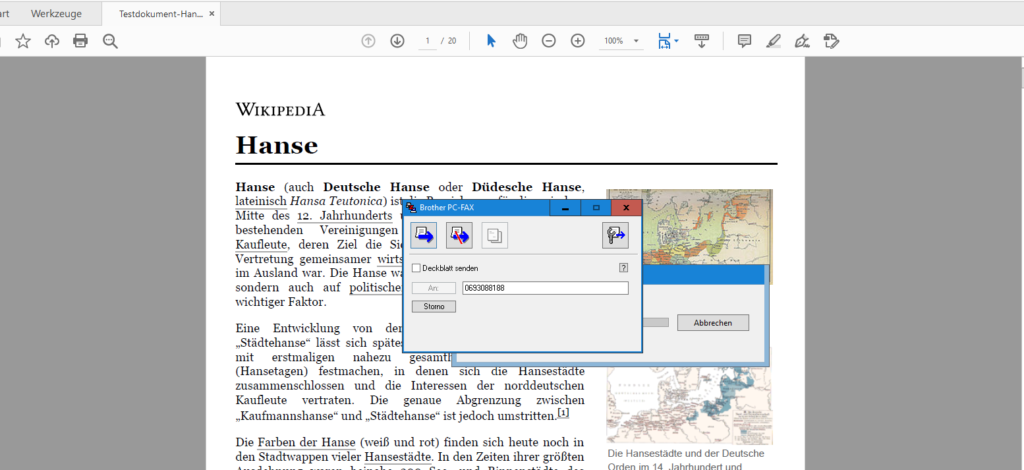
Task: Click the send fax icon in Brother PC-FAX
Action: point(423,235)
